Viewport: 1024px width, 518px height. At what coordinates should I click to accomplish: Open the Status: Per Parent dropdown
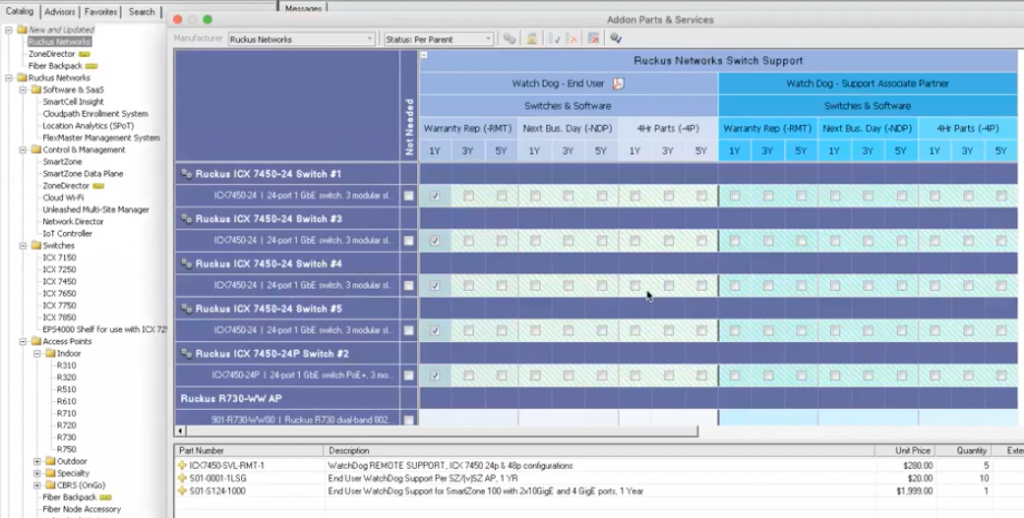tap(439, 39)
